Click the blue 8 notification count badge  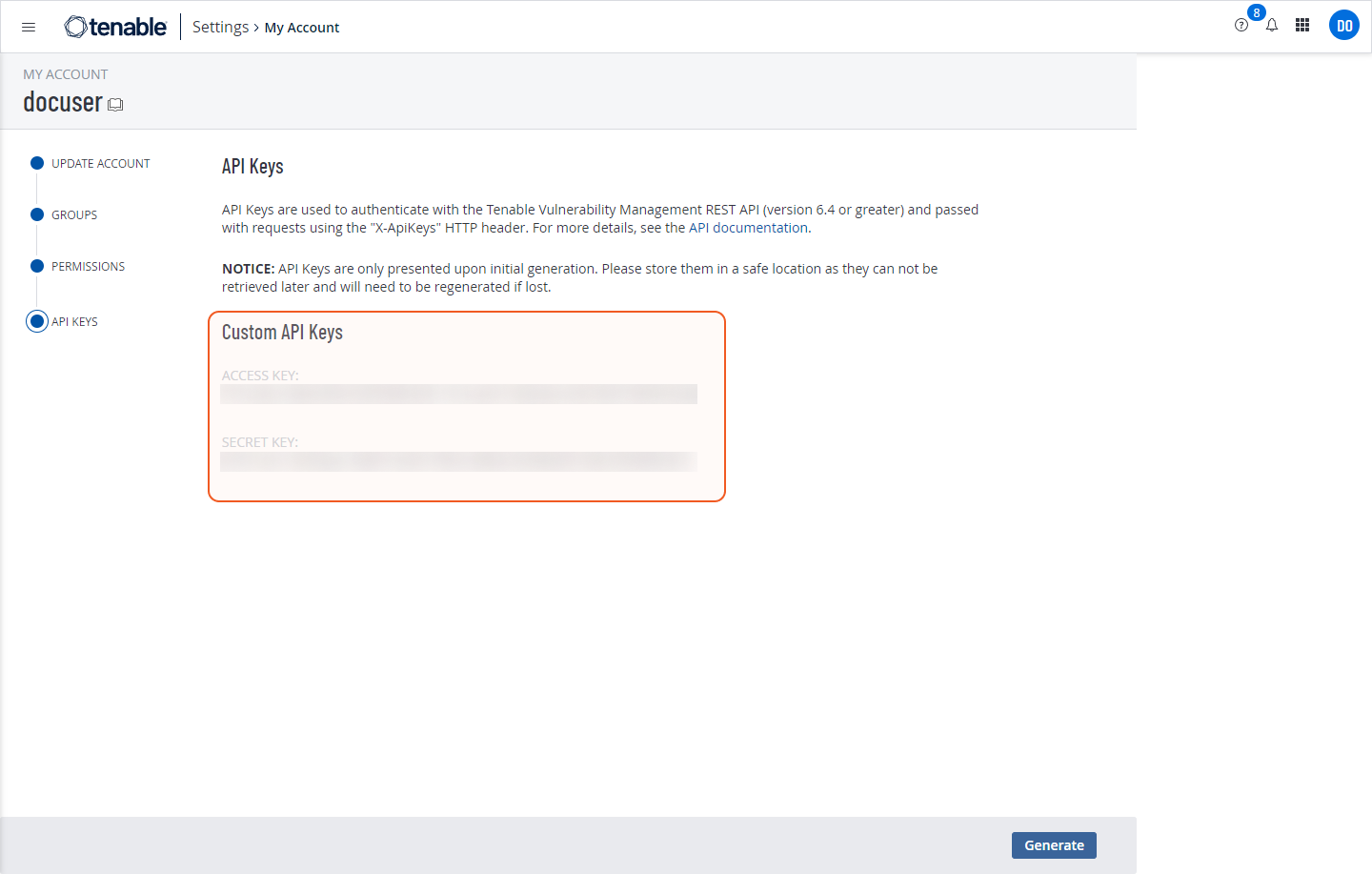(1257, 13)
